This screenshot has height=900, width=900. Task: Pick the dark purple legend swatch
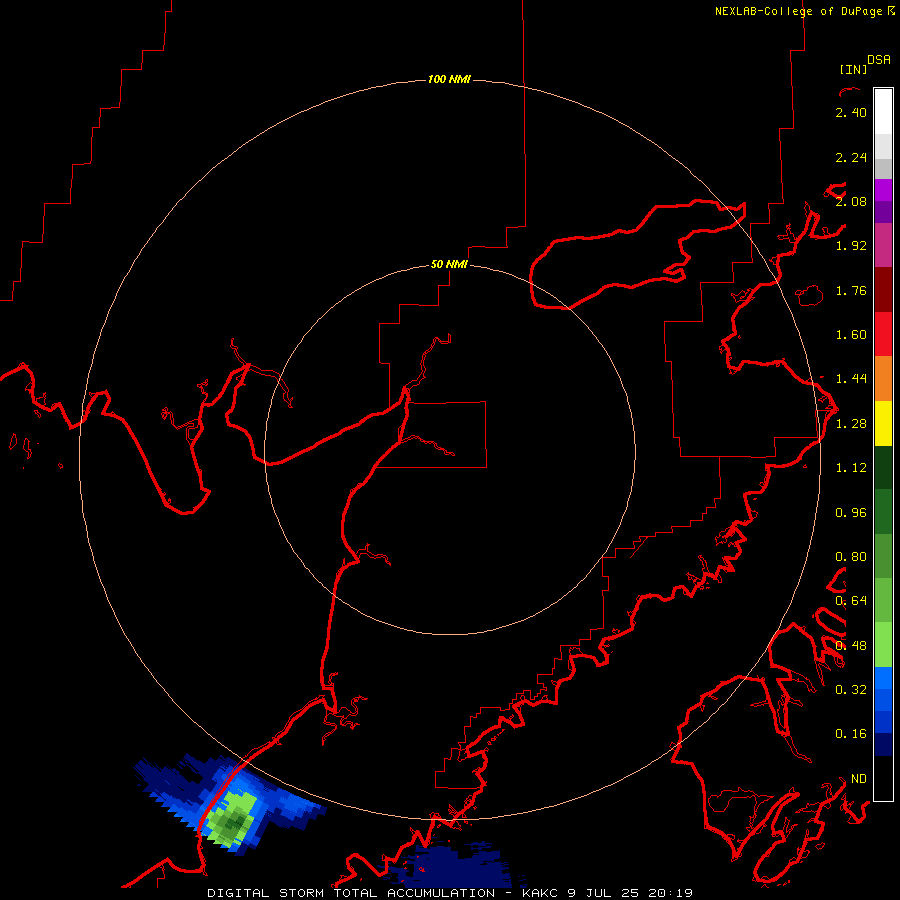(x=883, y=212)
